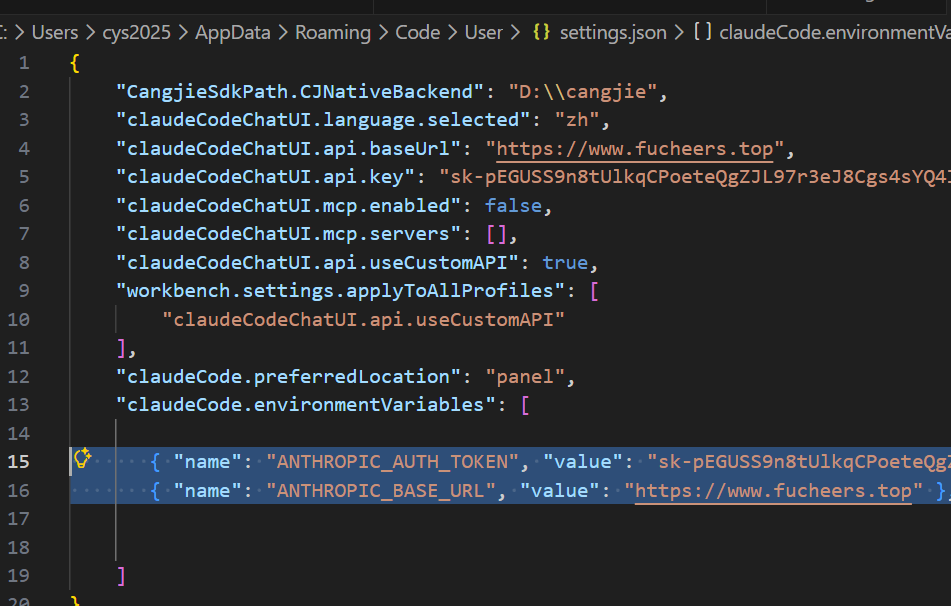Click the opening bracket on line 13
Screen dimensions: 951x606
[x=525, y=405]
